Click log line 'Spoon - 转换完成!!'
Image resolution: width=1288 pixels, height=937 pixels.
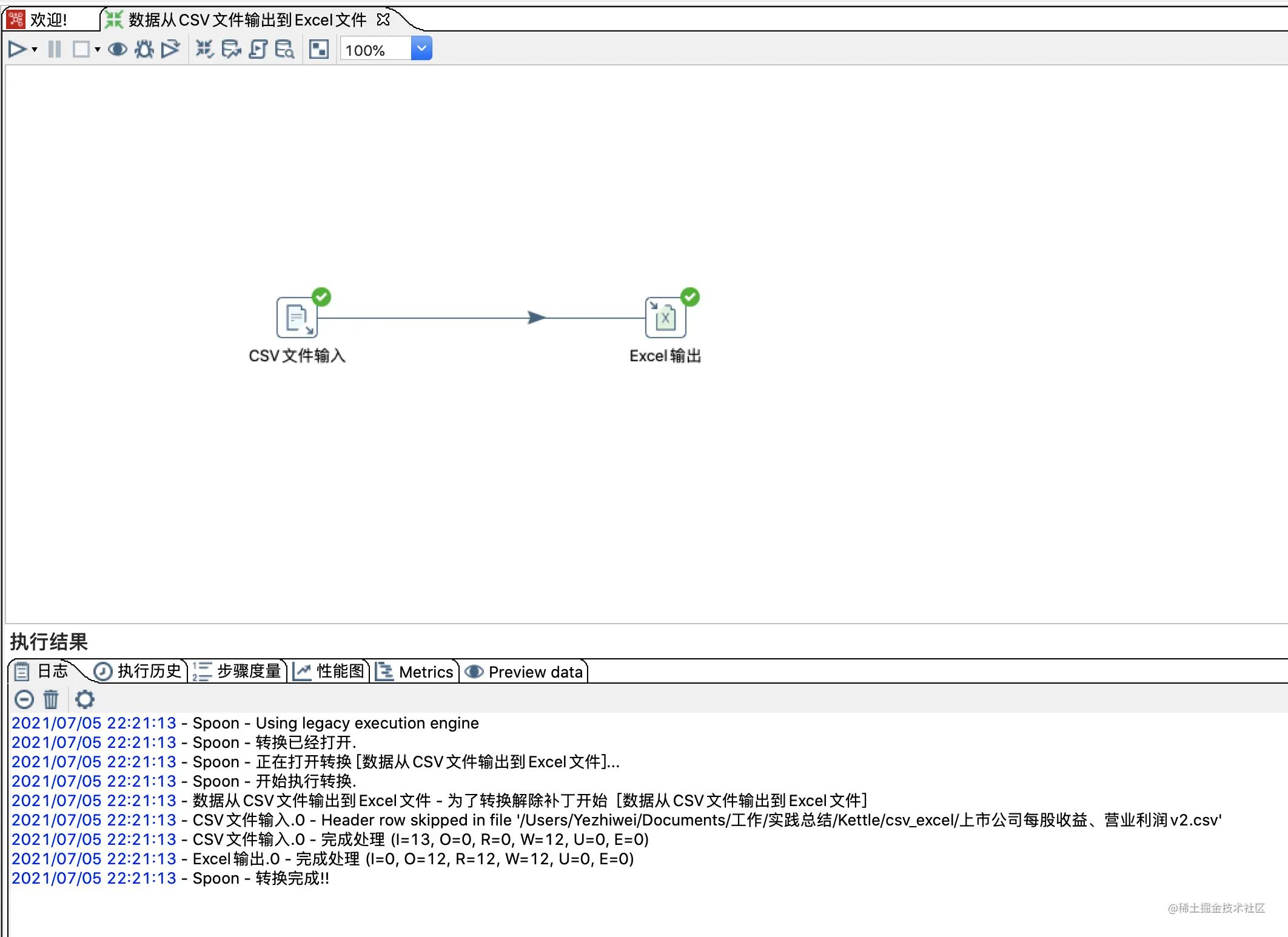coord(171,878)
